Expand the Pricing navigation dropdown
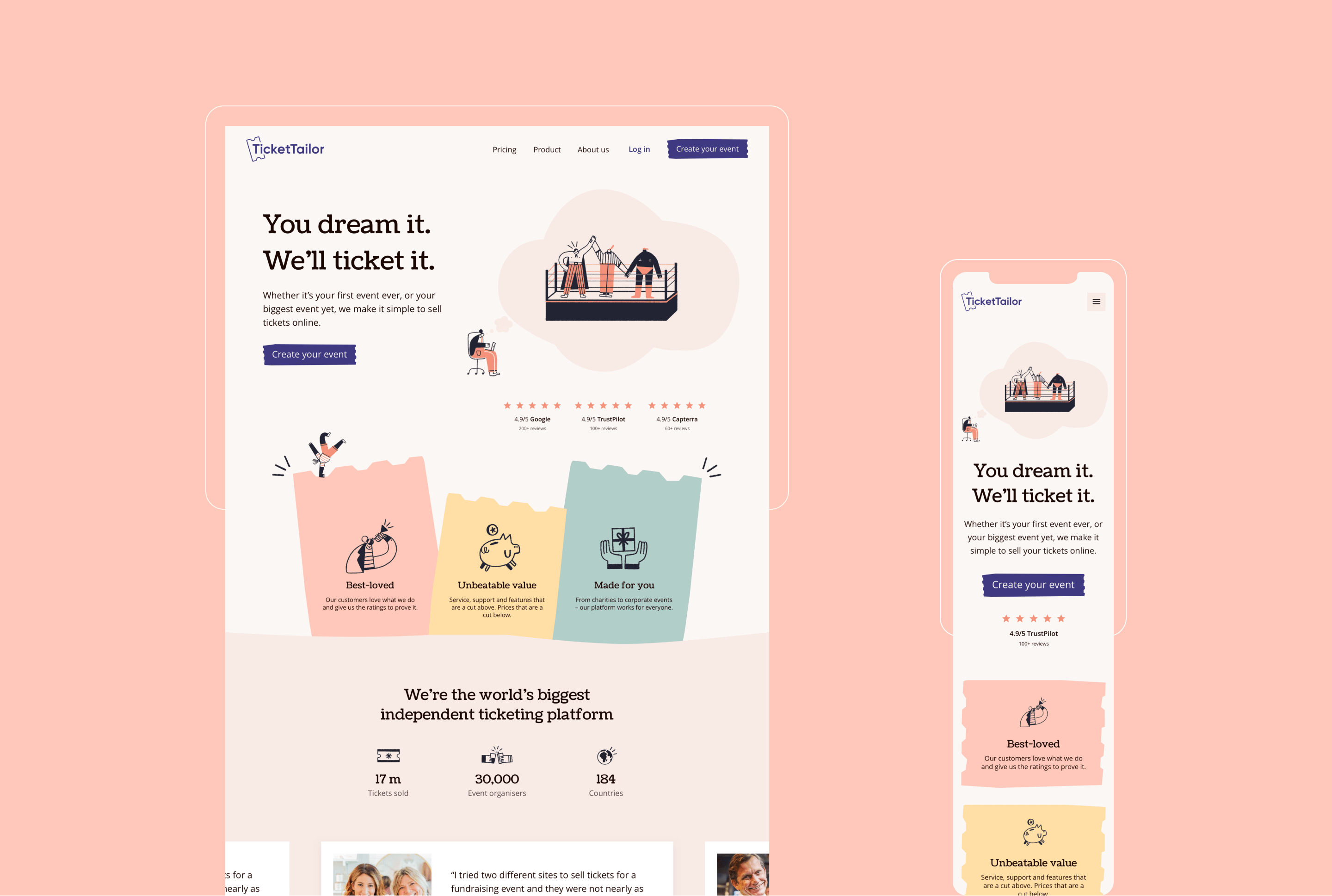Image resolution: width=1332 pixels, height=896 pixels. click(x=504, y=148)
